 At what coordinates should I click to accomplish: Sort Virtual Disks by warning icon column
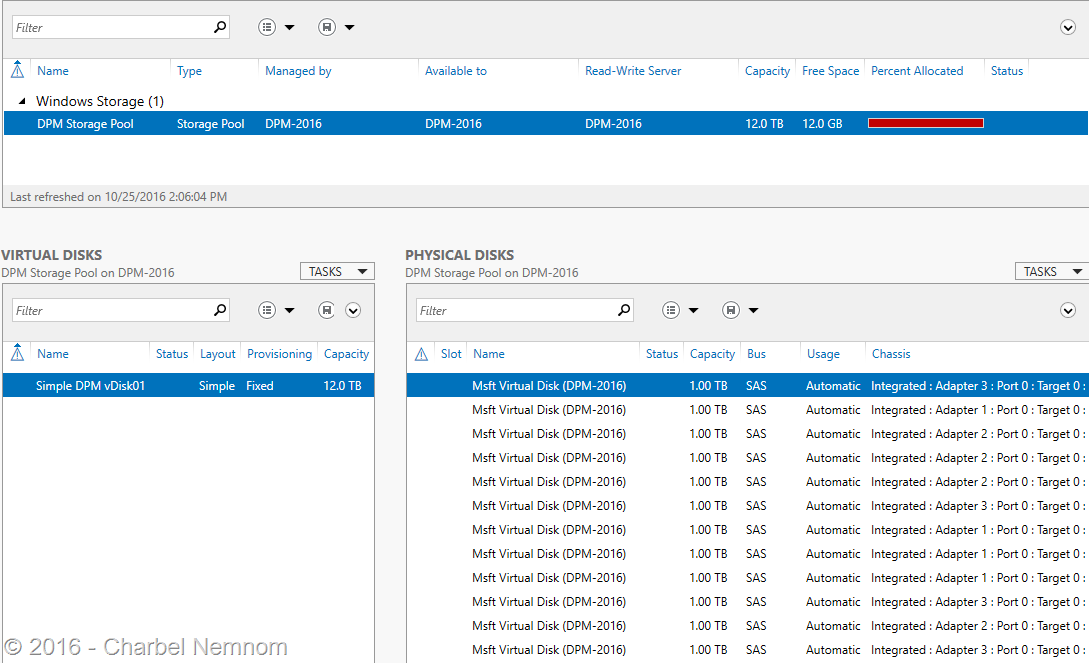pos(17,353)
